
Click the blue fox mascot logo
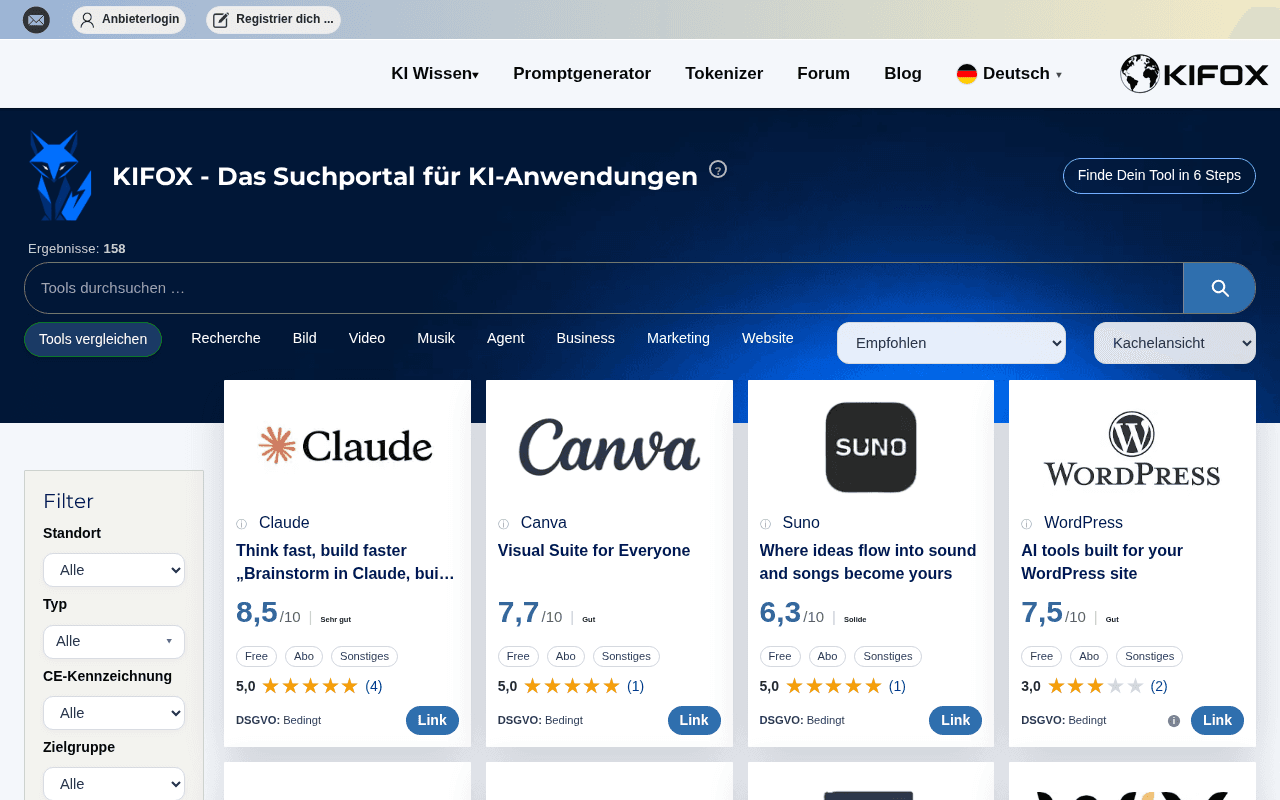60,175
